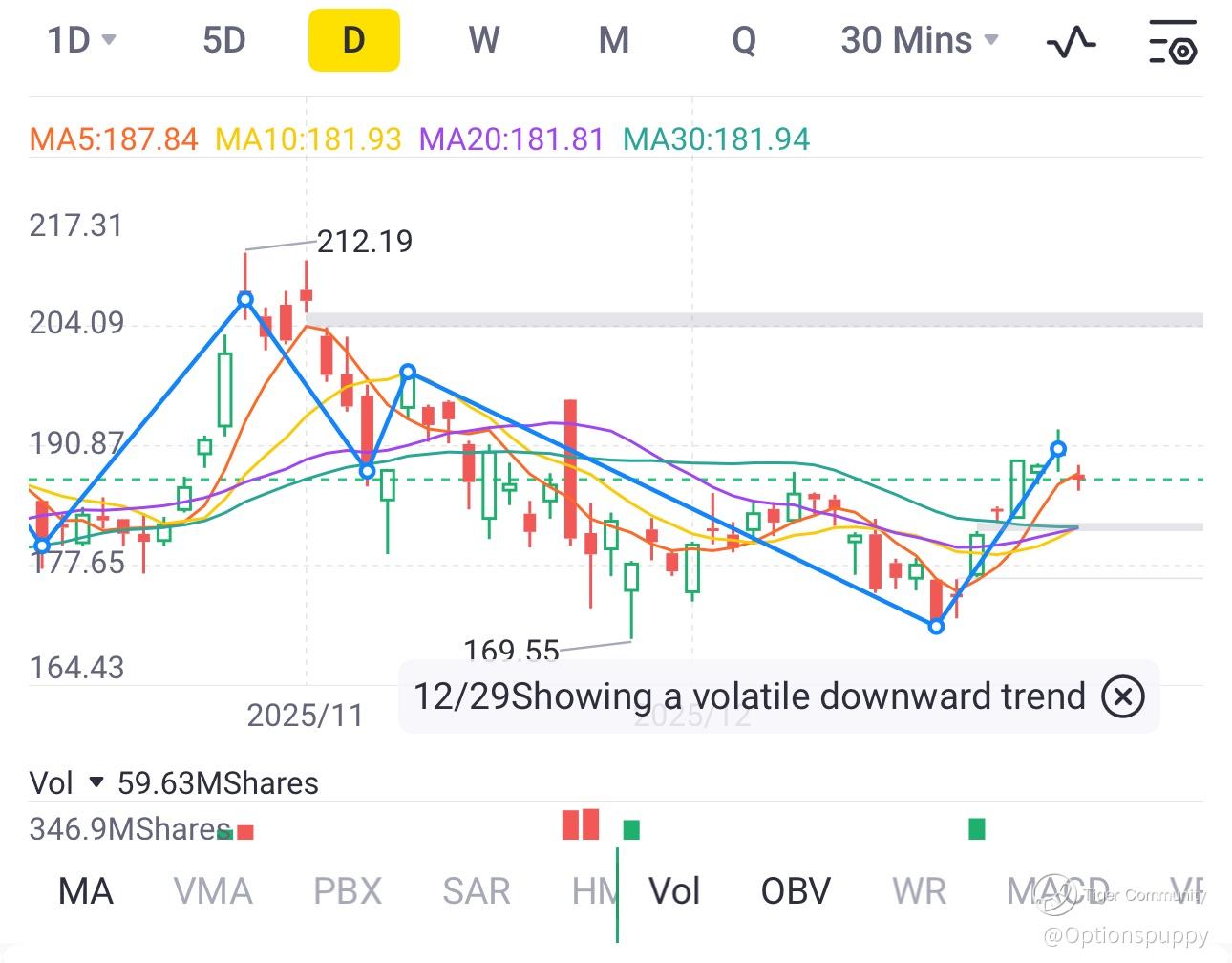Select the Vol sub-indicator

pos(674,891)
